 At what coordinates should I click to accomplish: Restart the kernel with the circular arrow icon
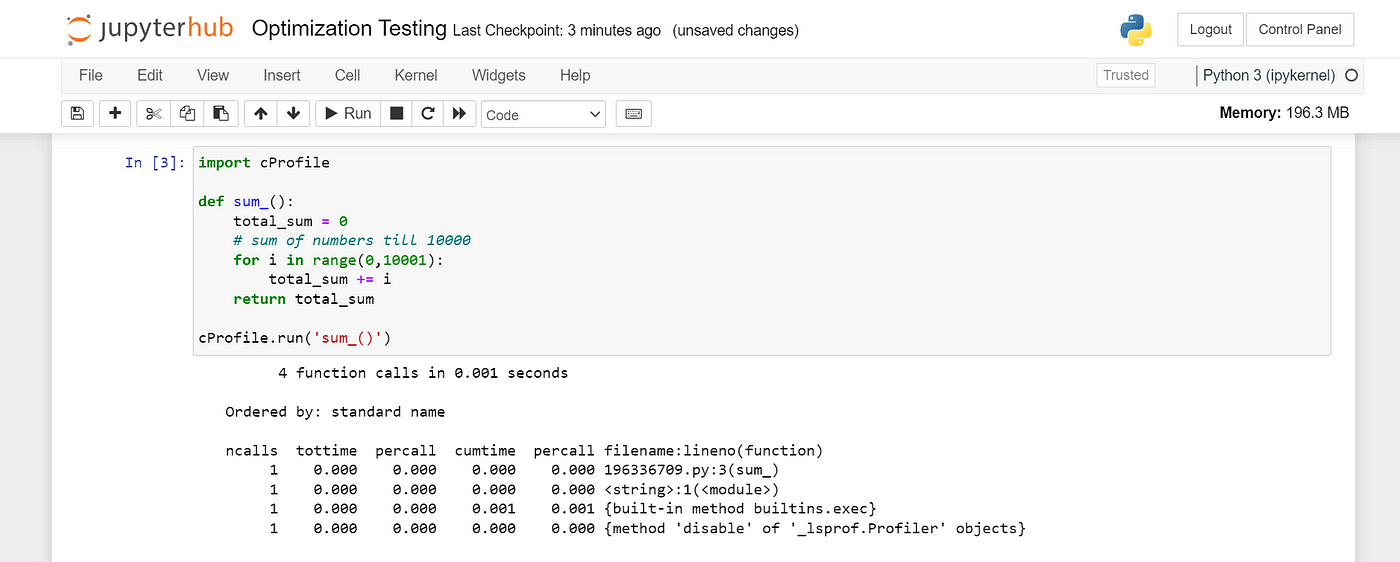coord(427,114)
